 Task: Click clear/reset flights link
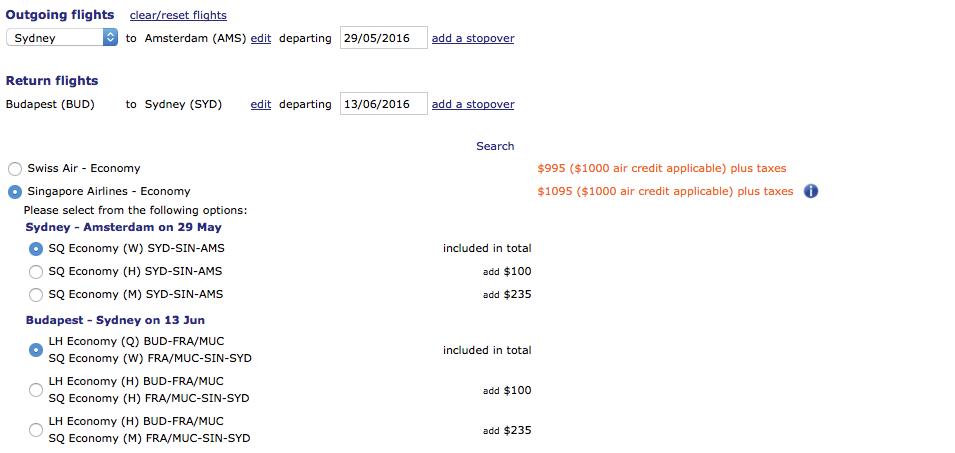(178, 15)
